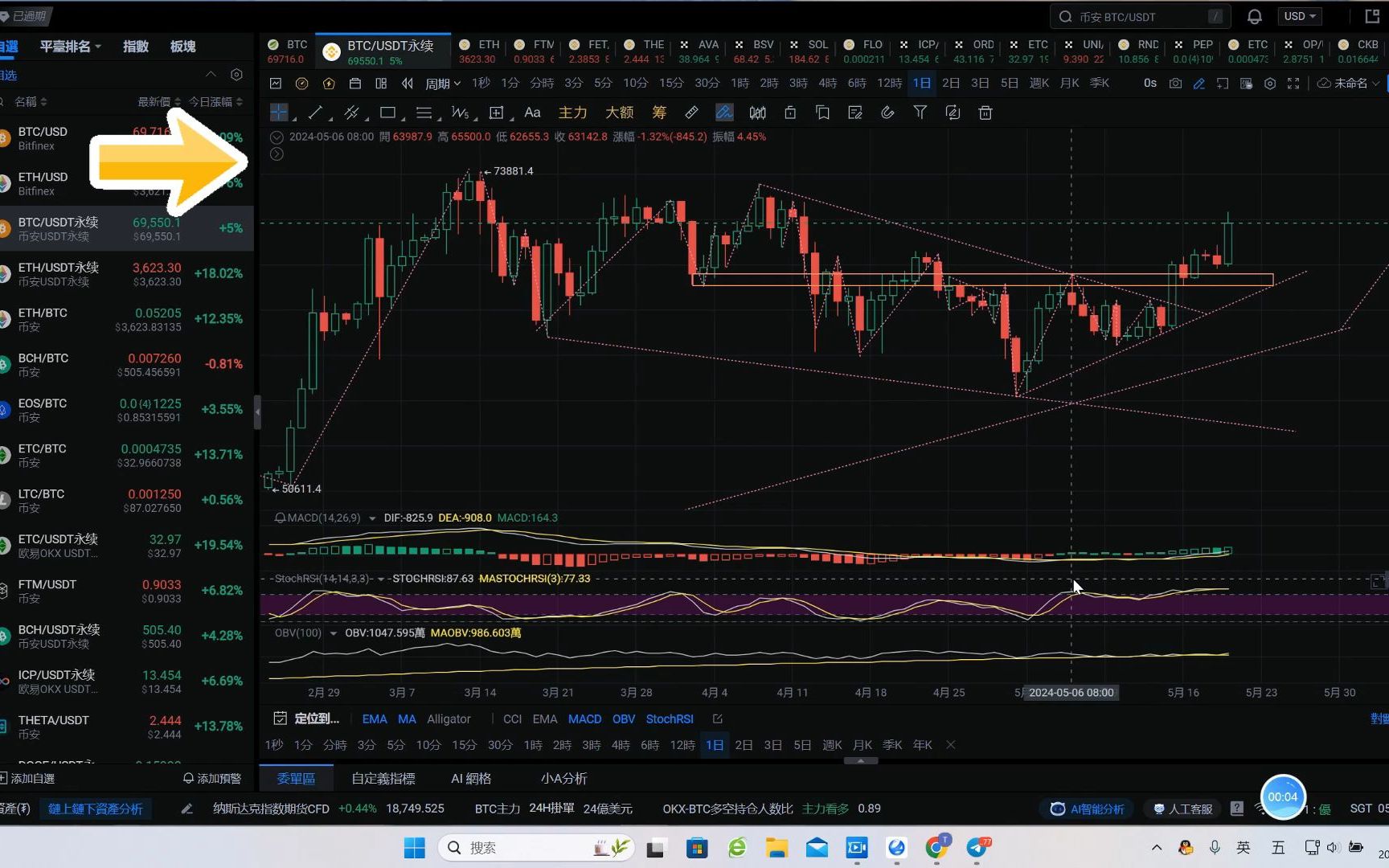Click the replay rewind icon

click(408, 84)
